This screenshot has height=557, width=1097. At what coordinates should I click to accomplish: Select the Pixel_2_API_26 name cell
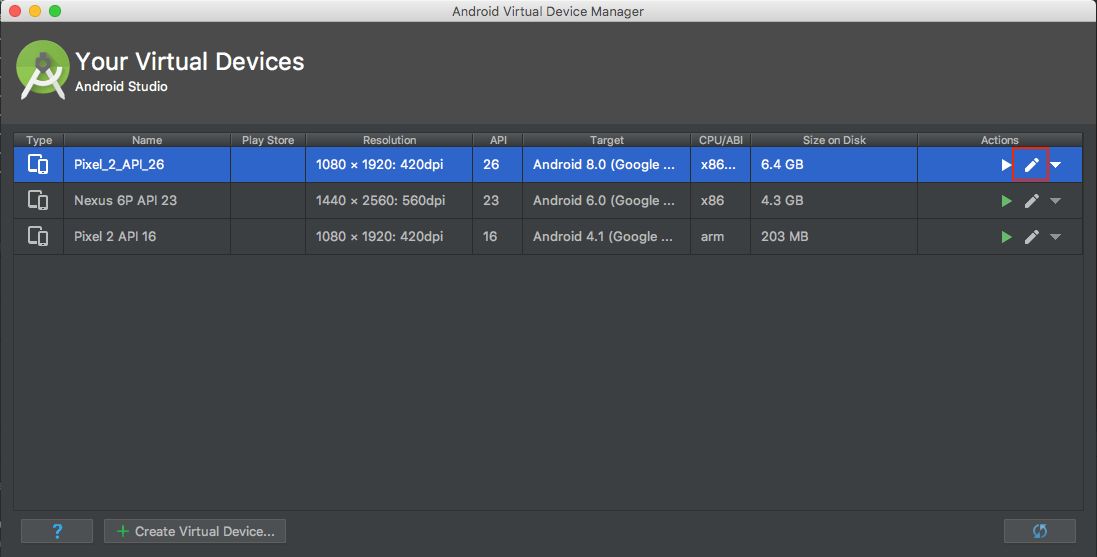pos(147,164)
